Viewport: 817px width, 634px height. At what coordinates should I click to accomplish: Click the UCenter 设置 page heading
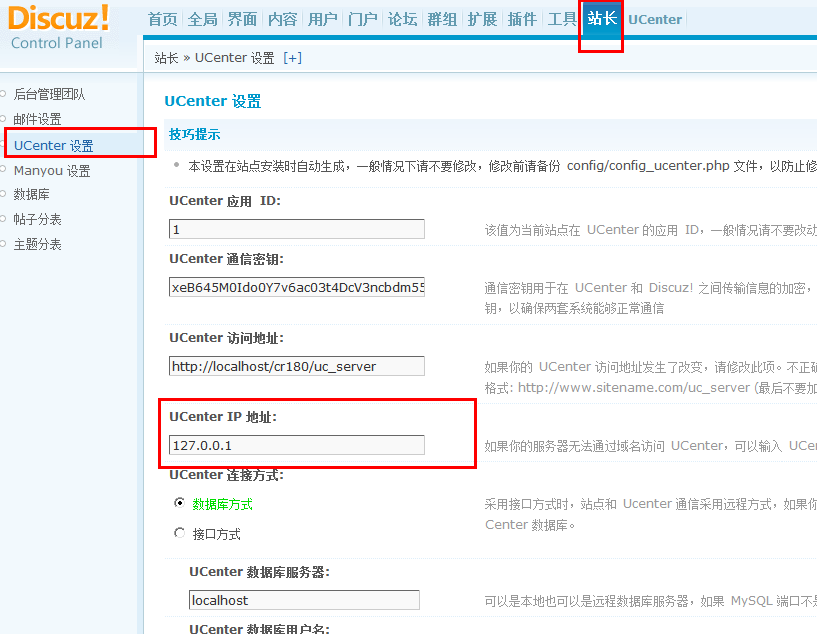(213, 101)
